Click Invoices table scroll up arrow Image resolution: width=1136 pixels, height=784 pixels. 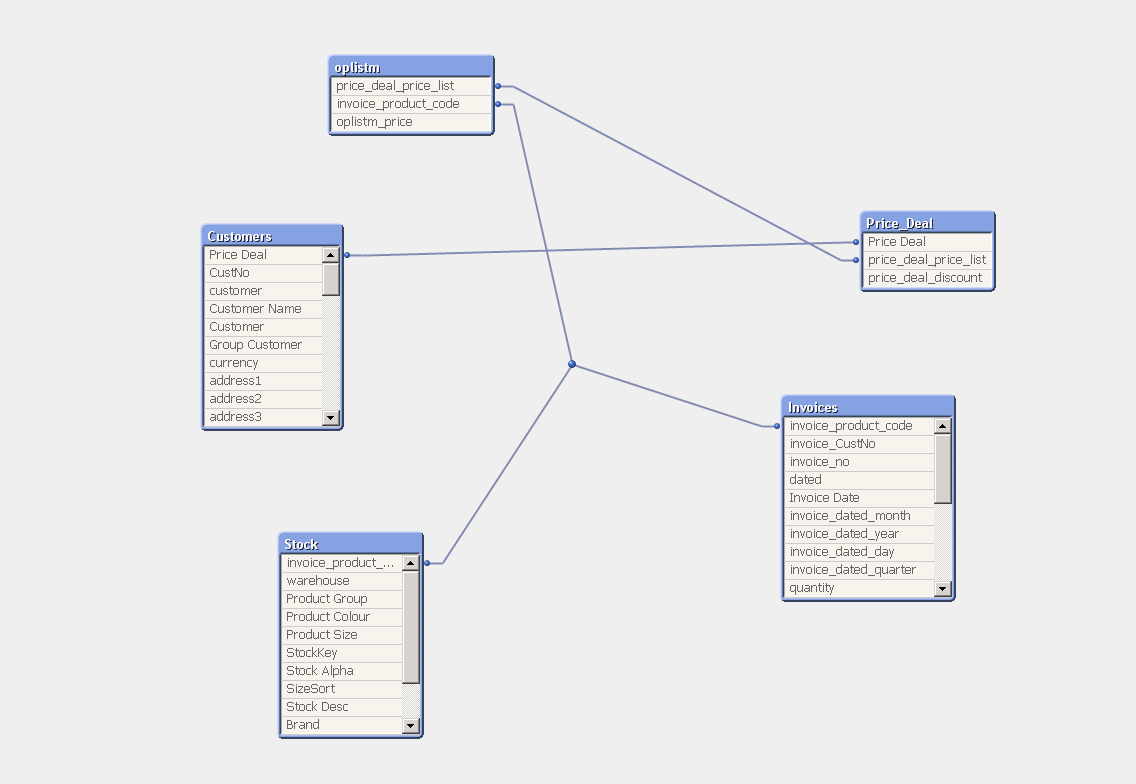pos(943,425)
